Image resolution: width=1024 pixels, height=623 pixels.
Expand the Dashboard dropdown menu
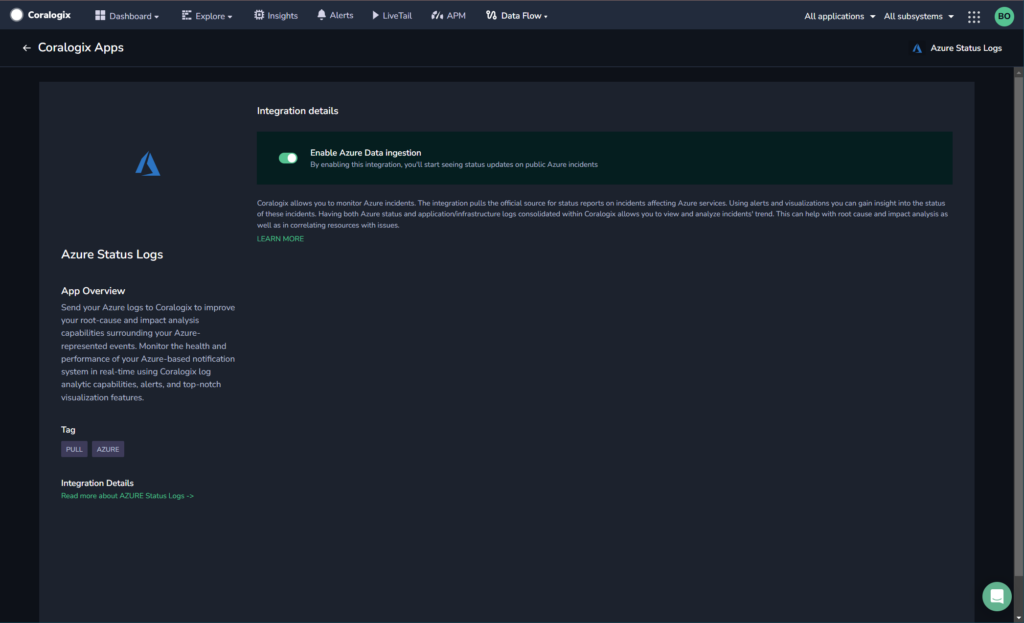127,16
